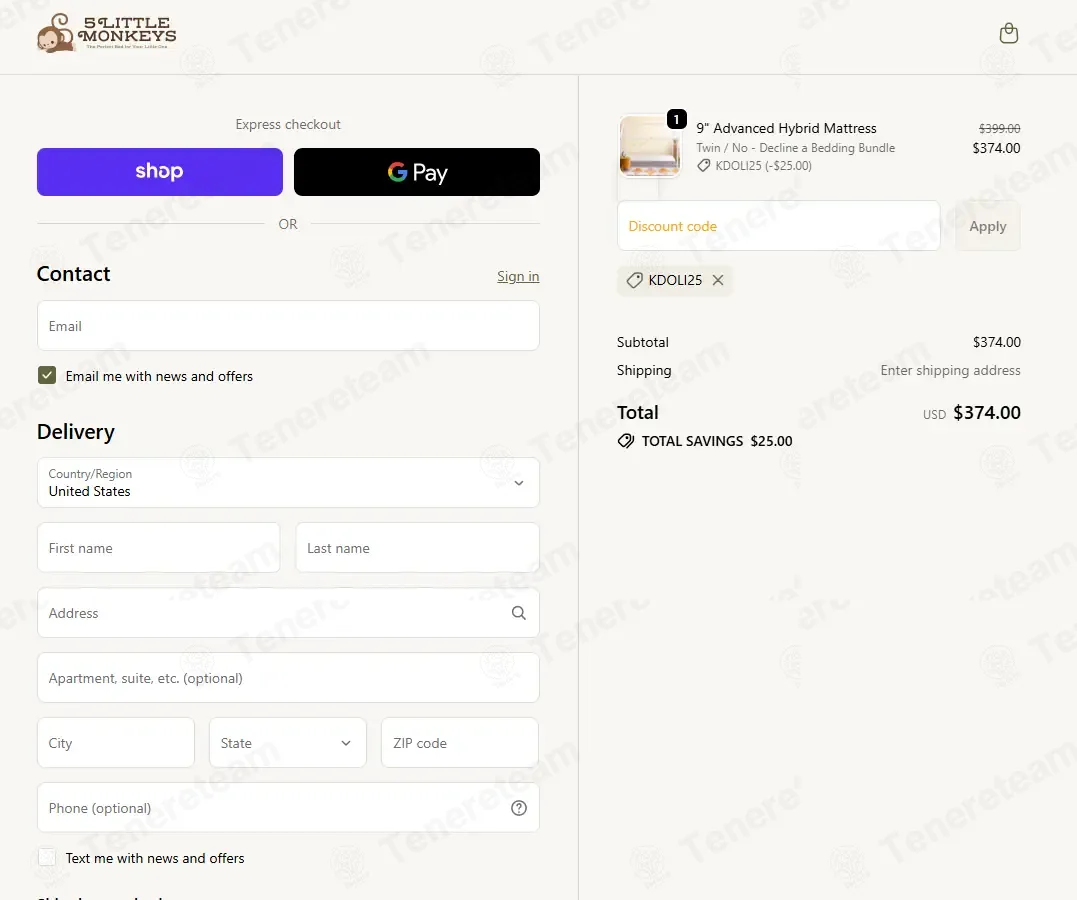1077x900 pixels.
Task: Pay with Shop Pay button
Action: 159,172
